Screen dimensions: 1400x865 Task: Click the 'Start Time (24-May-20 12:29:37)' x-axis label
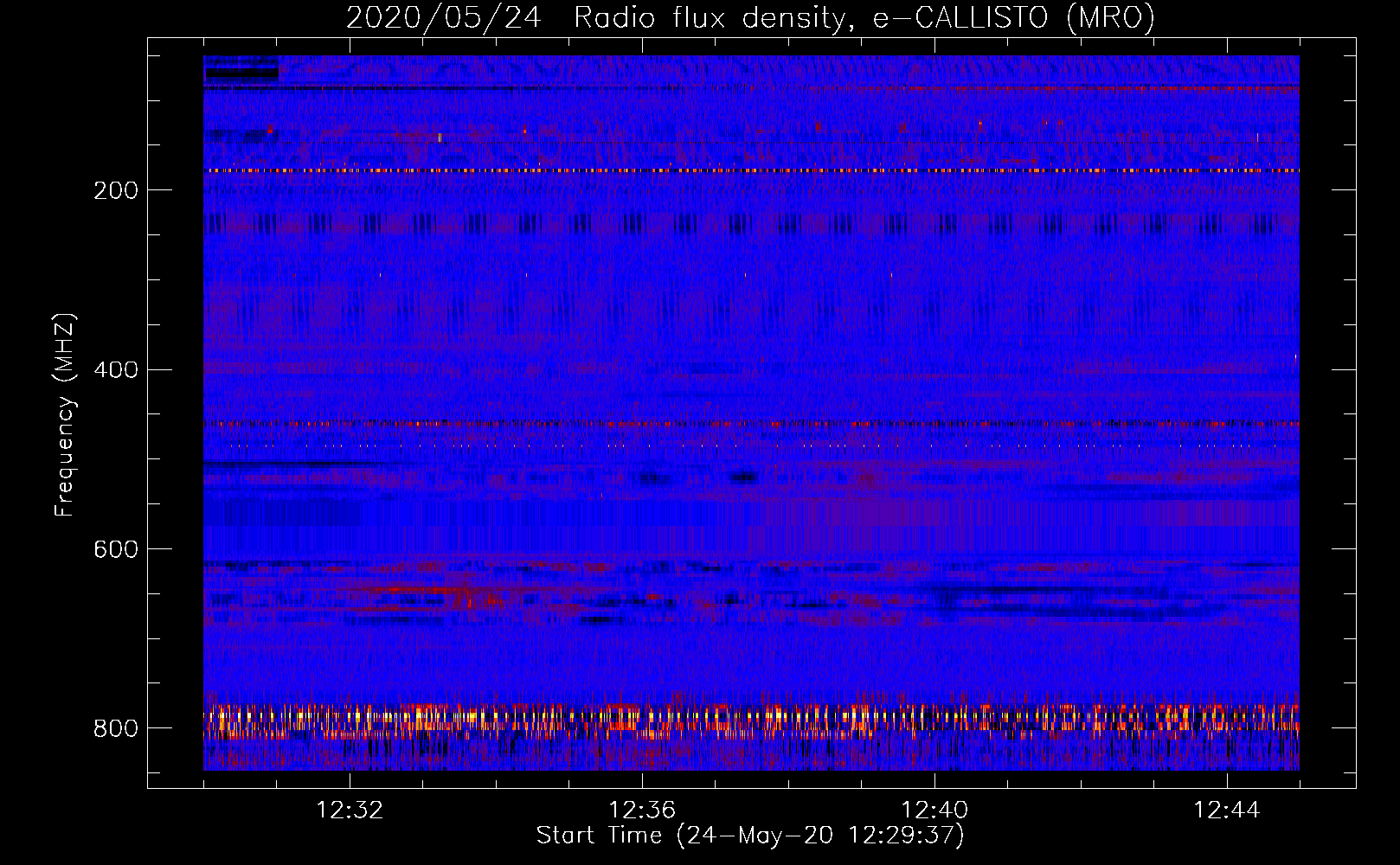[750, 836]
